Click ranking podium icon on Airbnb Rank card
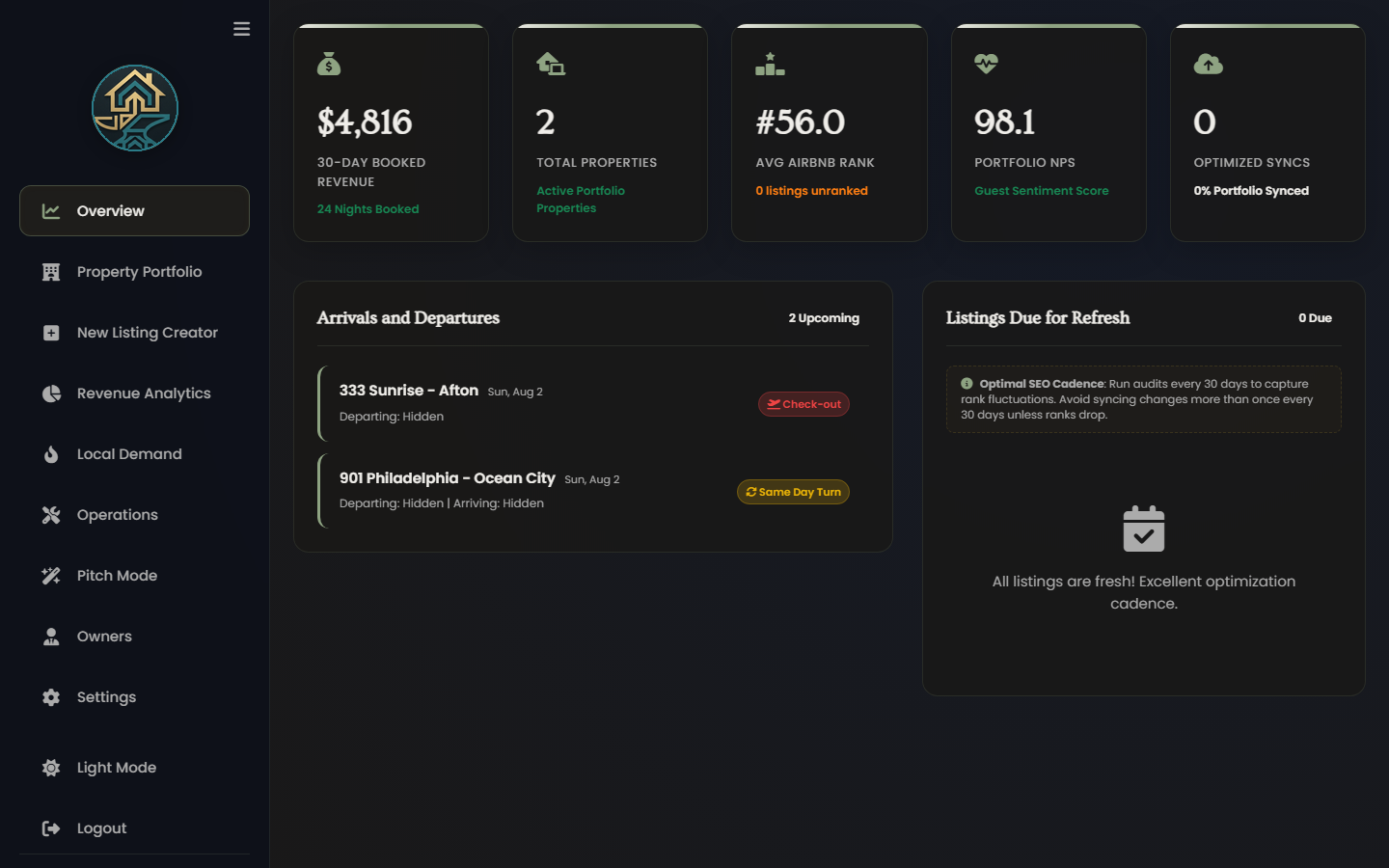The image size is (1389, 868). click(x=770, y=64)
